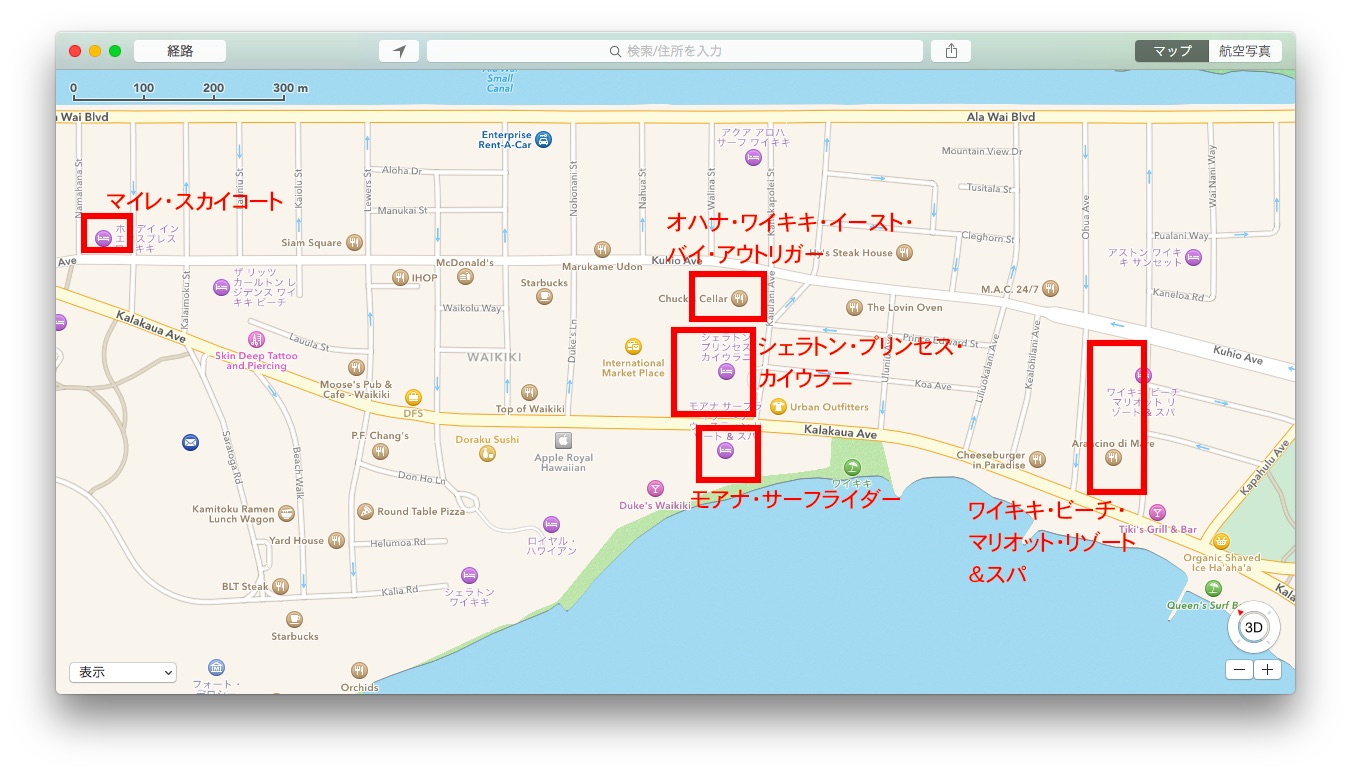Select the Cheeseburger in Paradise pin
The height and width of the screenshot is (774, 1351).
[x=1037, y=460]
